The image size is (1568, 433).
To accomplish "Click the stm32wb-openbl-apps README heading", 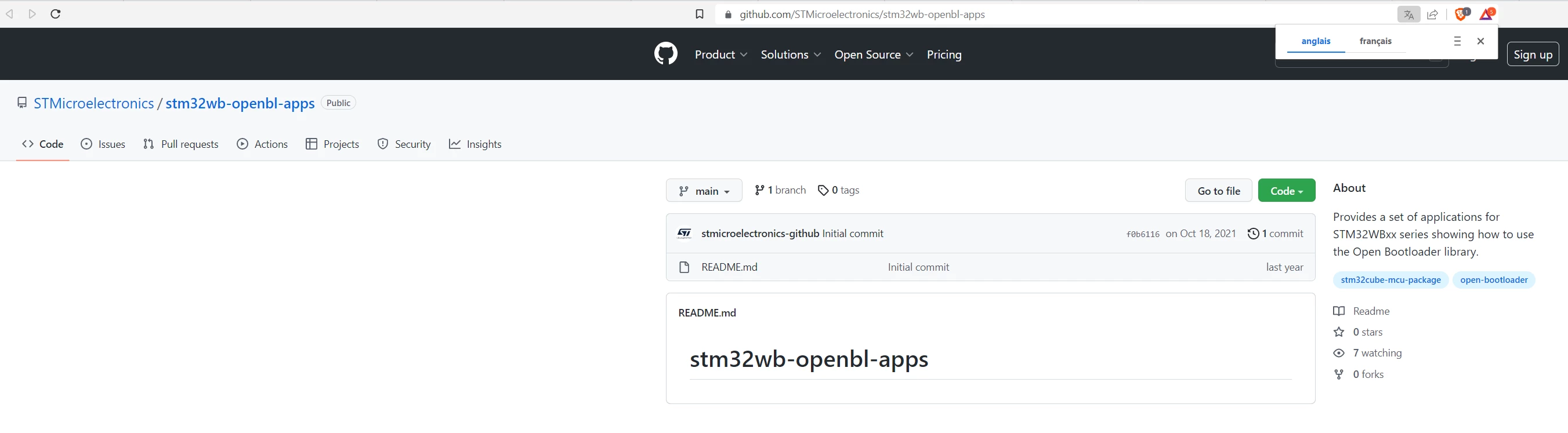I will [x=809, y=359].
